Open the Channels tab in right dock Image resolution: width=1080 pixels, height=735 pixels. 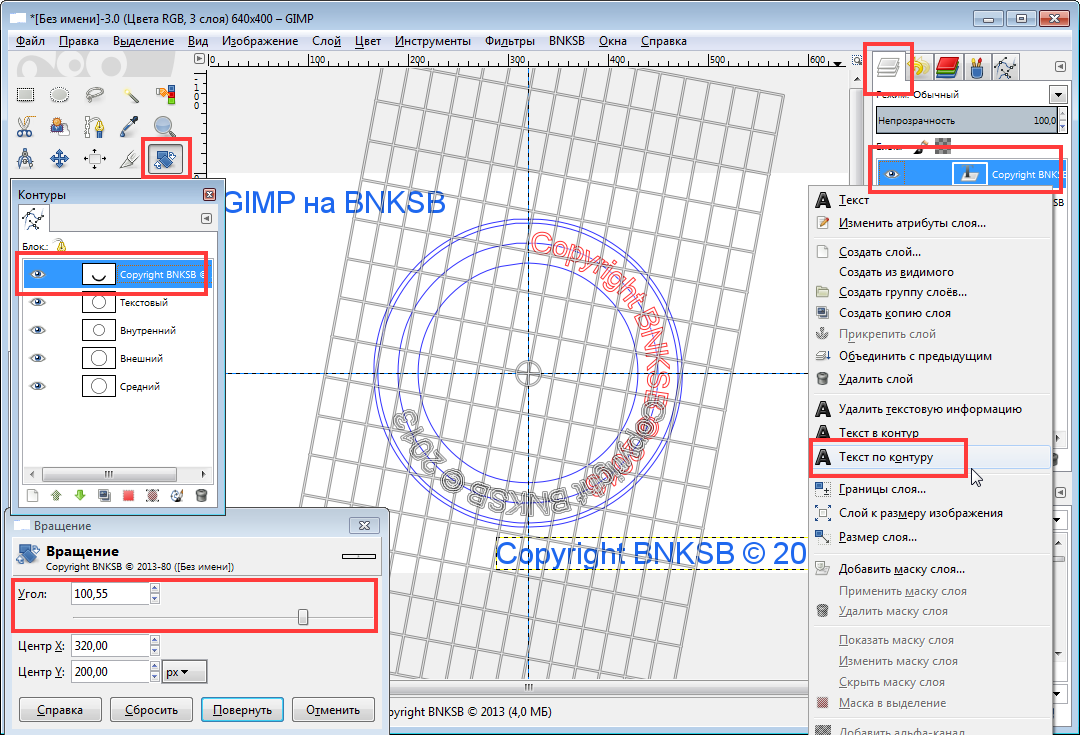[948, 68]
